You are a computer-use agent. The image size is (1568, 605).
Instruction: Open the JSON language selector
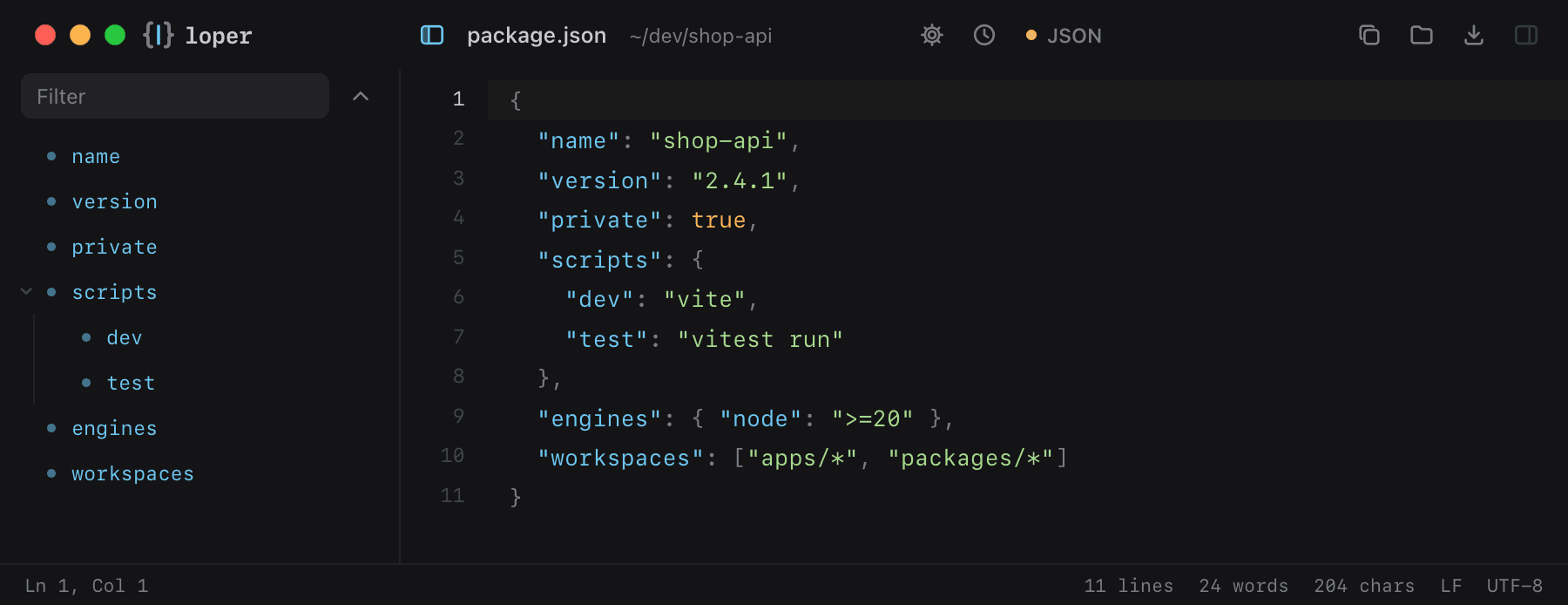click(1064, 36)
